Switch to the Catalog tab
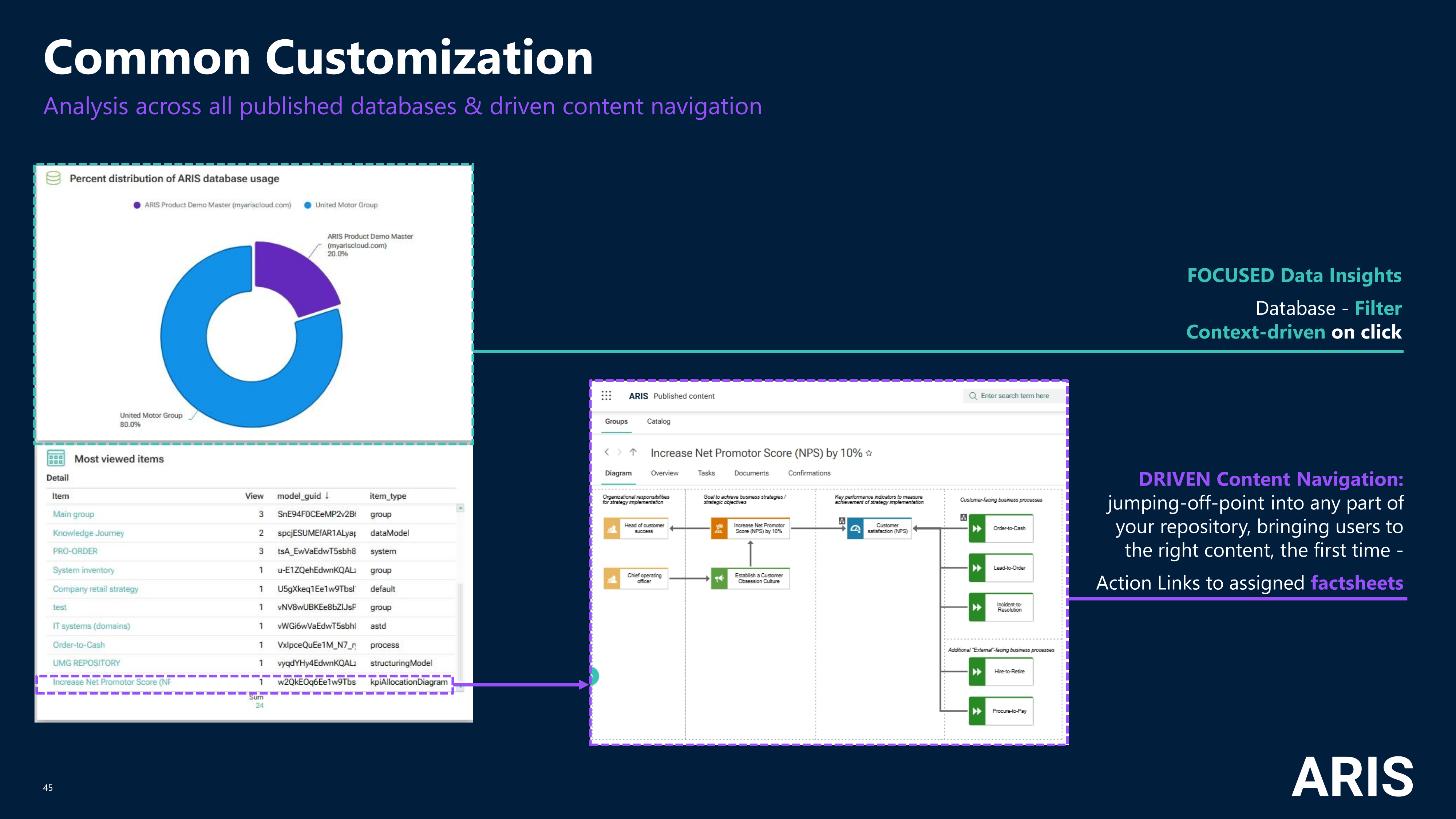The height and width of the screenshot is (819, 1456). click(658, 422)
